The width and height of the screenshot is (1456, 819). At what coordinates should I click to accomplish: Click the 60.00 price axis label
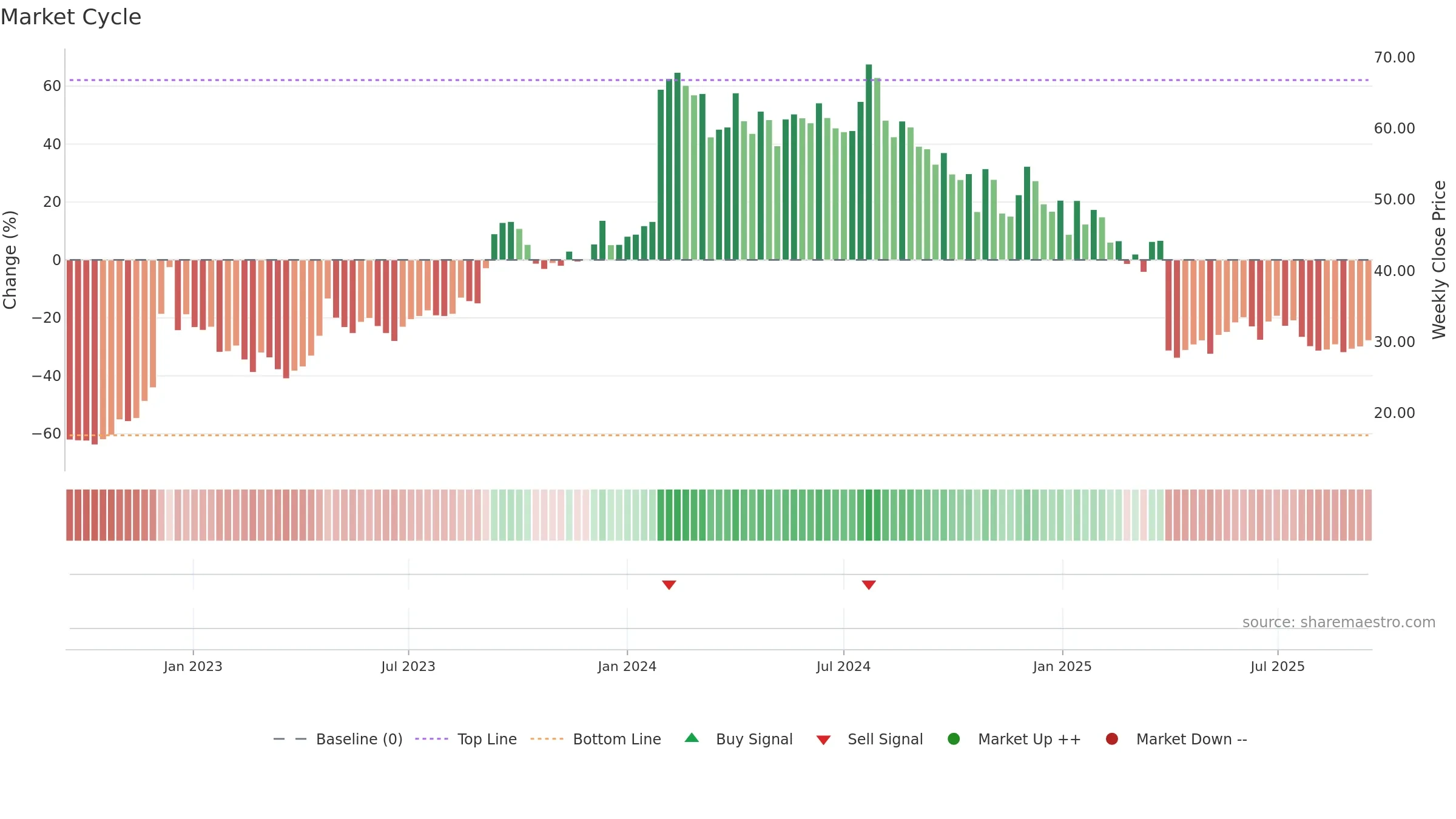point(1395,129)
